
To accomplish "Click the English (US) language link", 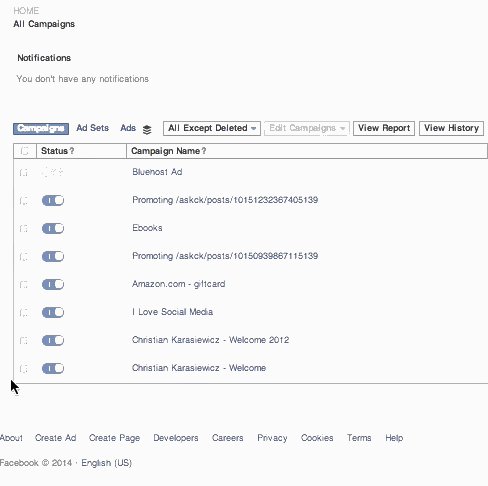I will (x=107, y=463).
